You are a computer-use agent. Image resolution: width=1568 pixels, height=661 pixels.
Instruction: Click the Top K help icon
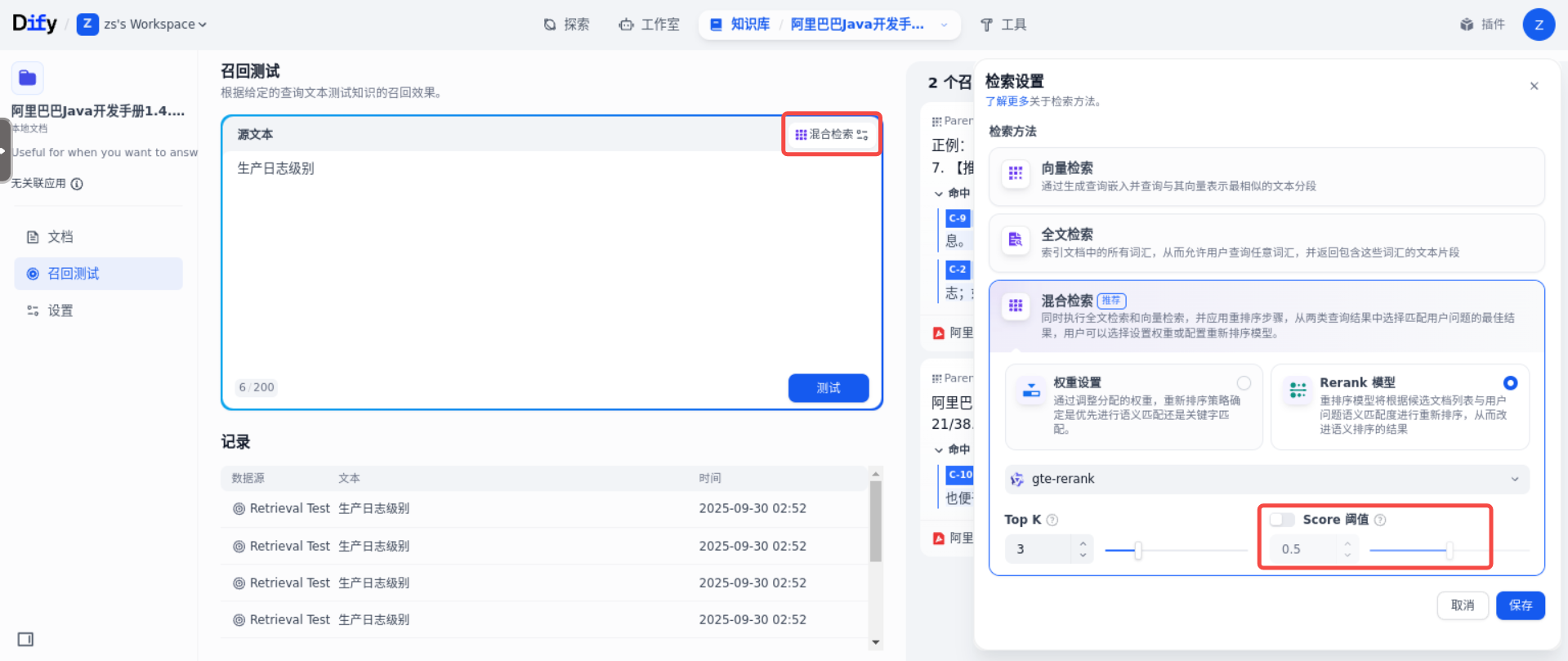[x=1052, y=520]
